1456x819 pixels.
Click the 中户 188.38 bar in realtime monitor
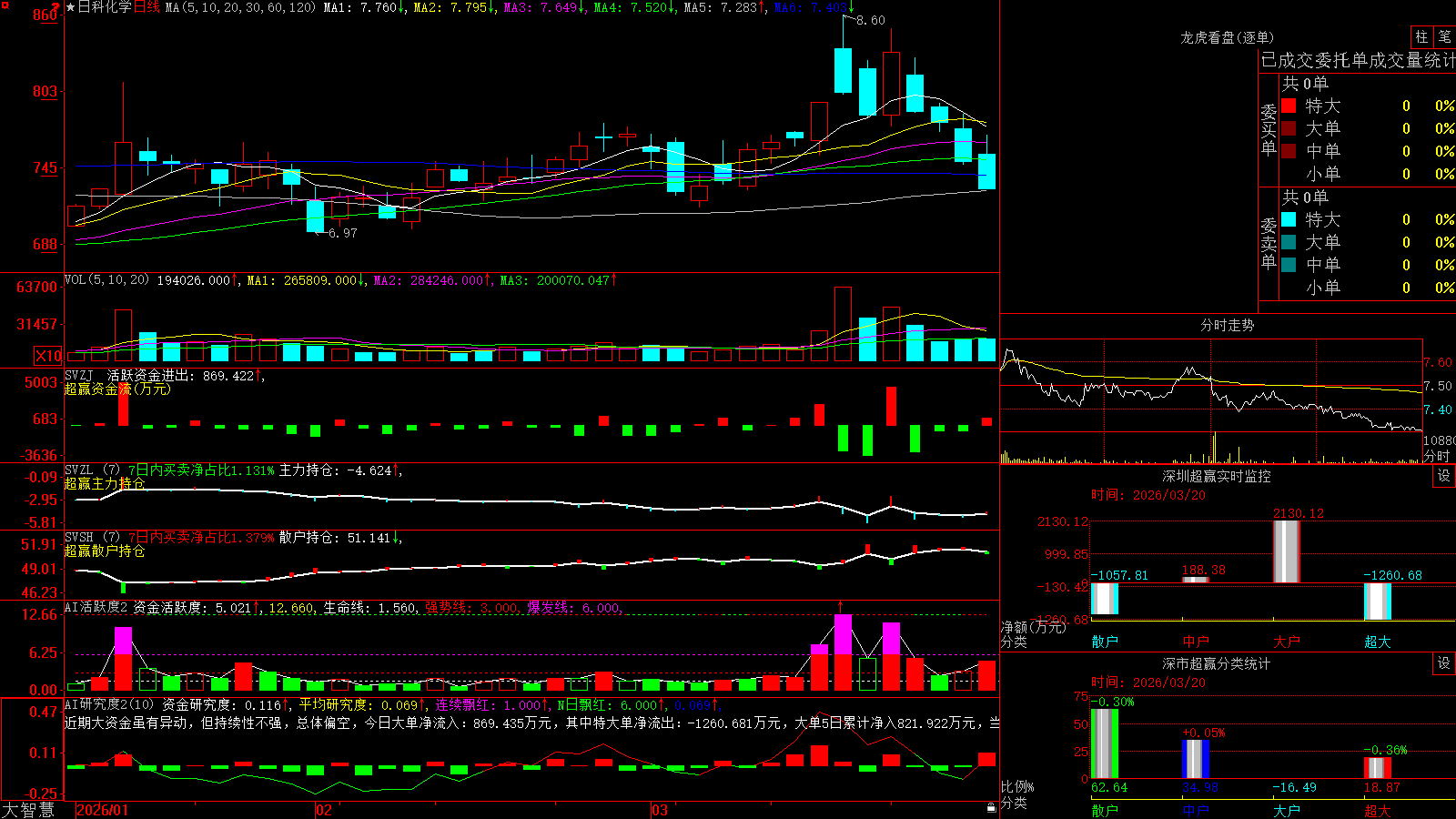coord(1195,580)
